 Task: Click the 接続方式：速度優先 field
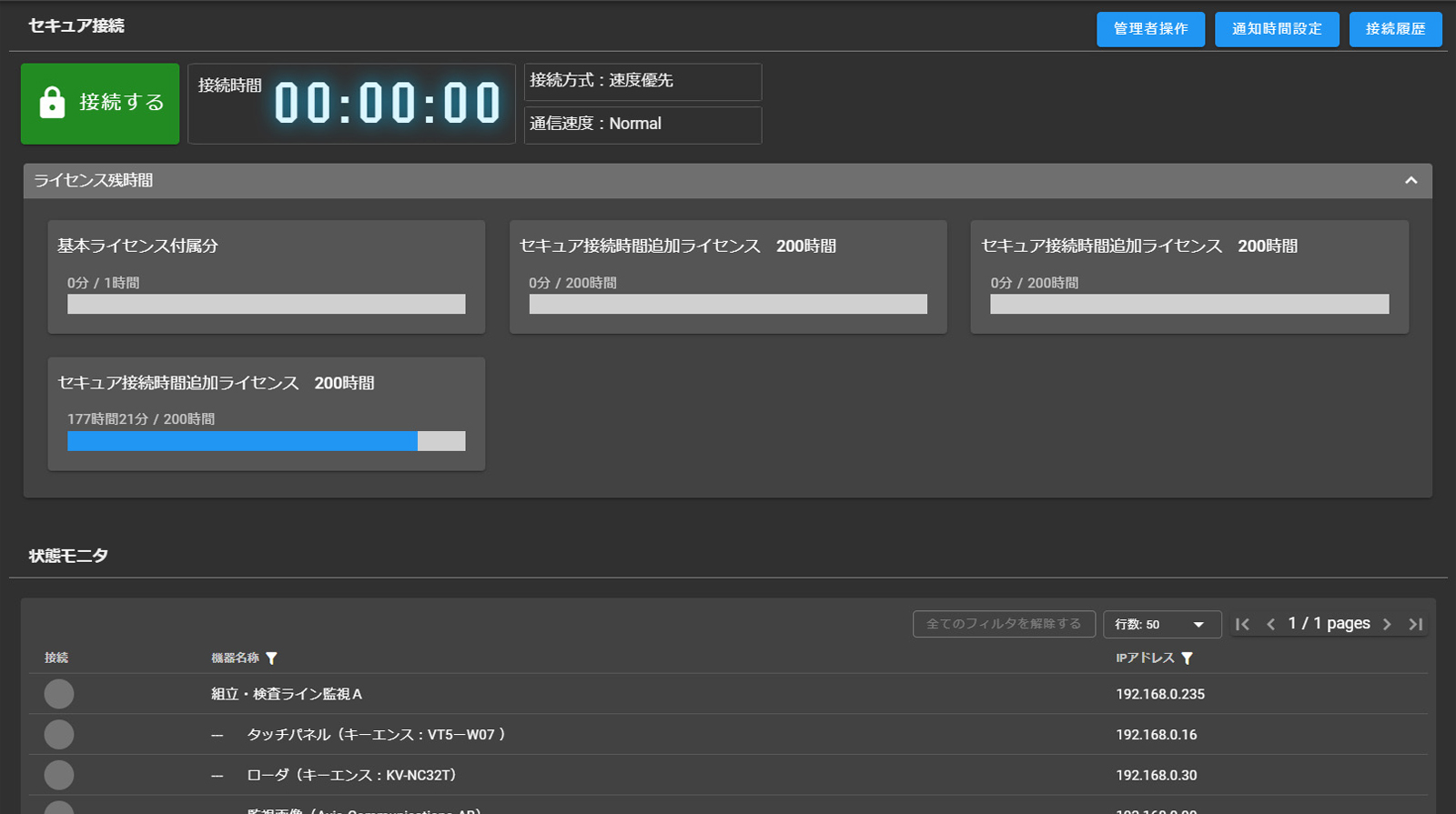tap(642, 81)
